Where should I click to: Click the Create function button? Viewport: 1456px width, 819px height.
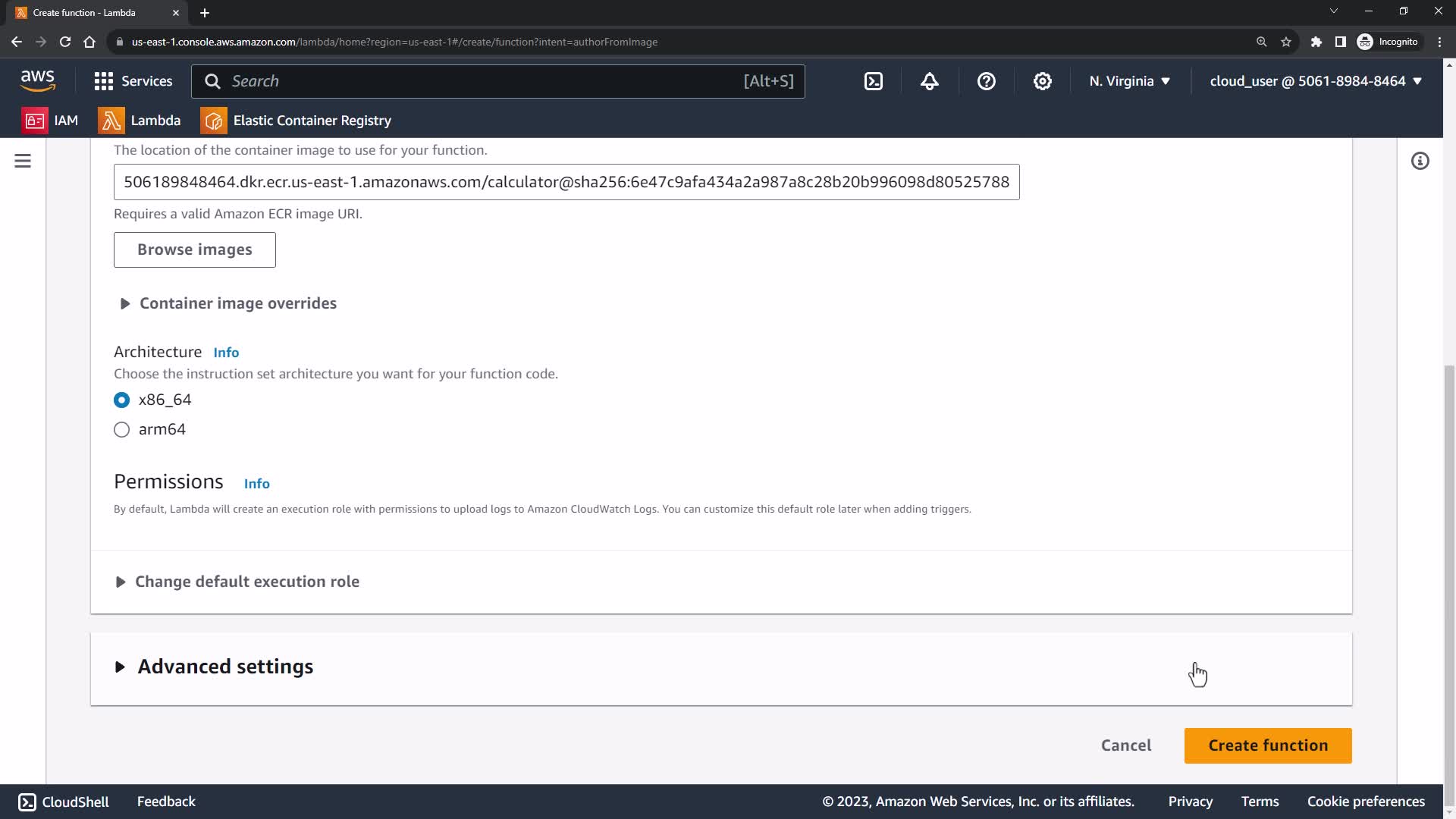click(x=1267, y=745)
